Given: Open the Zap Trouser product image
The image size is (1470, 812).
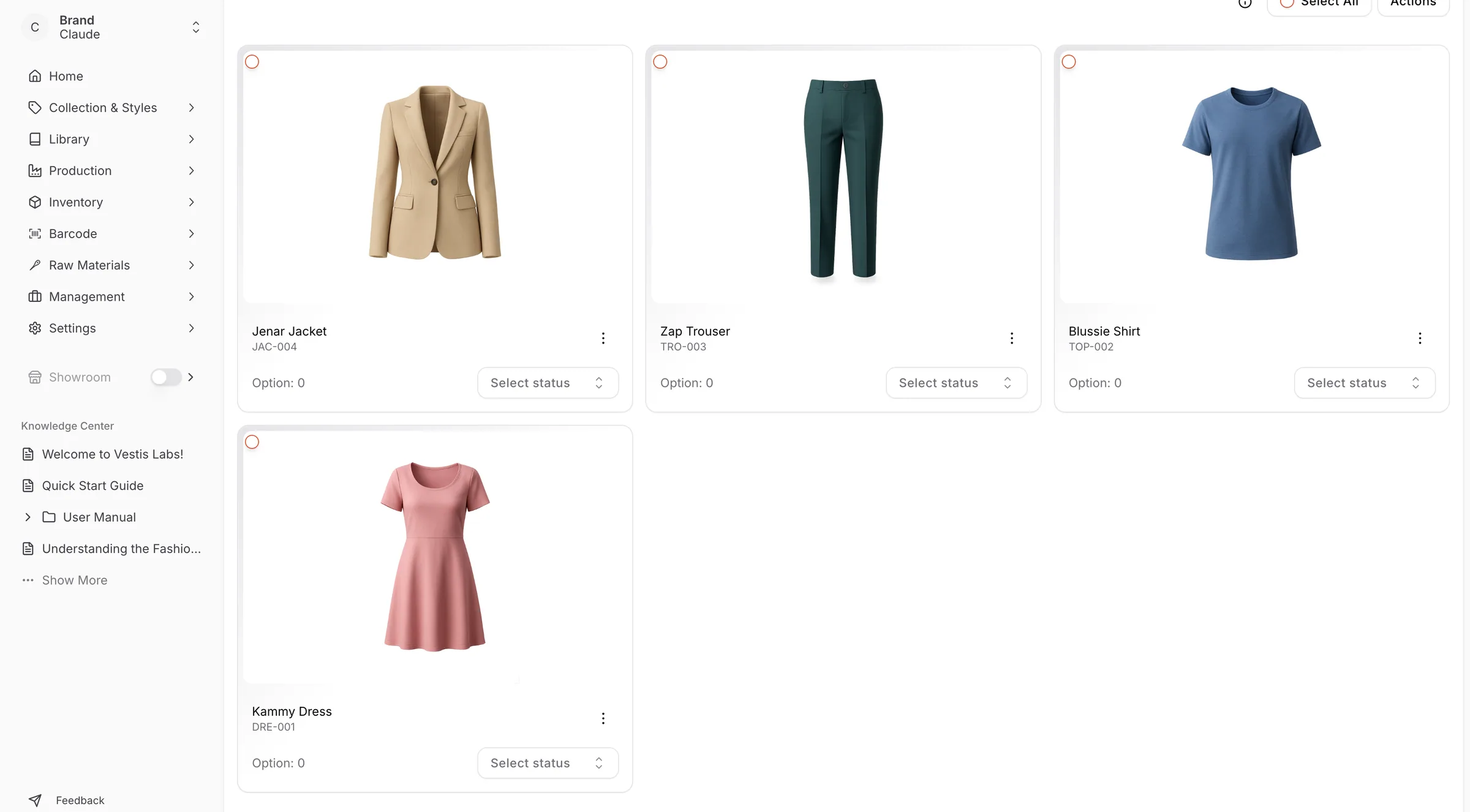Looking at the screenshot, I should [843, 176].
